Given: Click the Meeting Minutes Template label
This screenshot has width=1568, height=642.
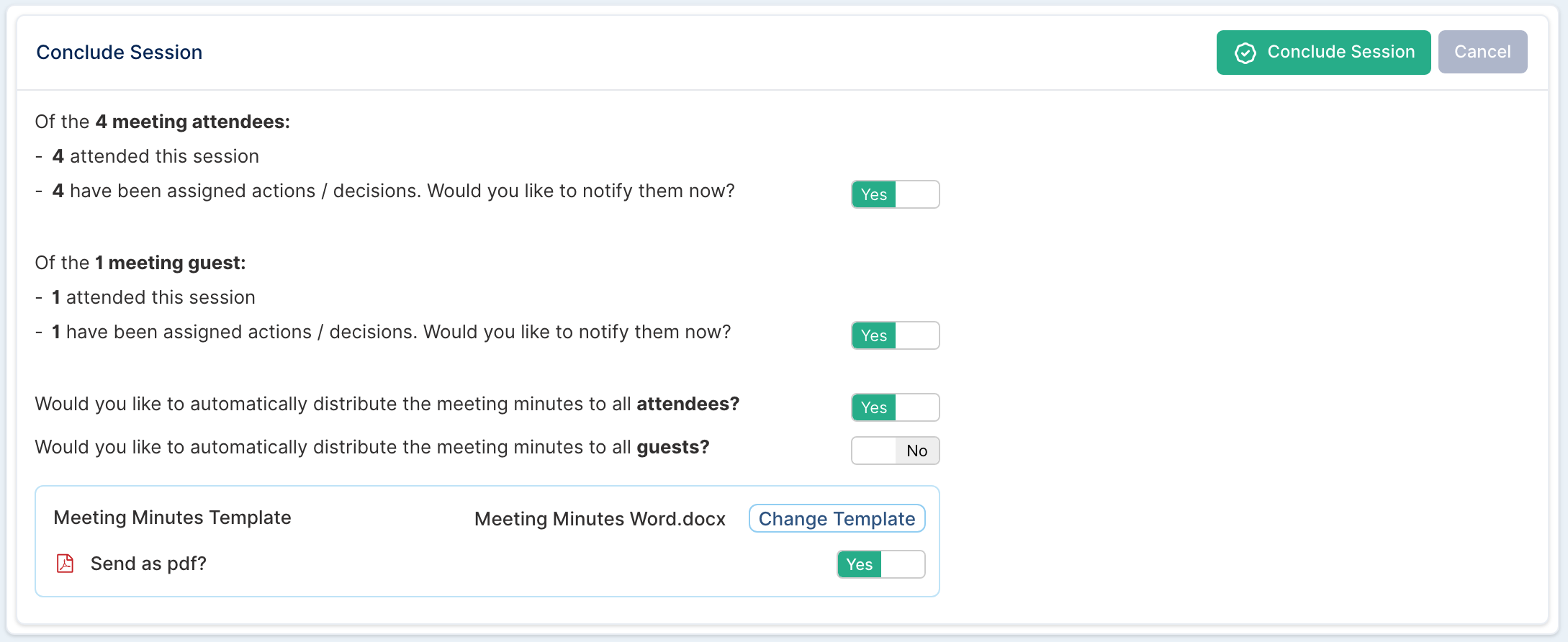Looking at the screenshot, I should tap(172, 517).
